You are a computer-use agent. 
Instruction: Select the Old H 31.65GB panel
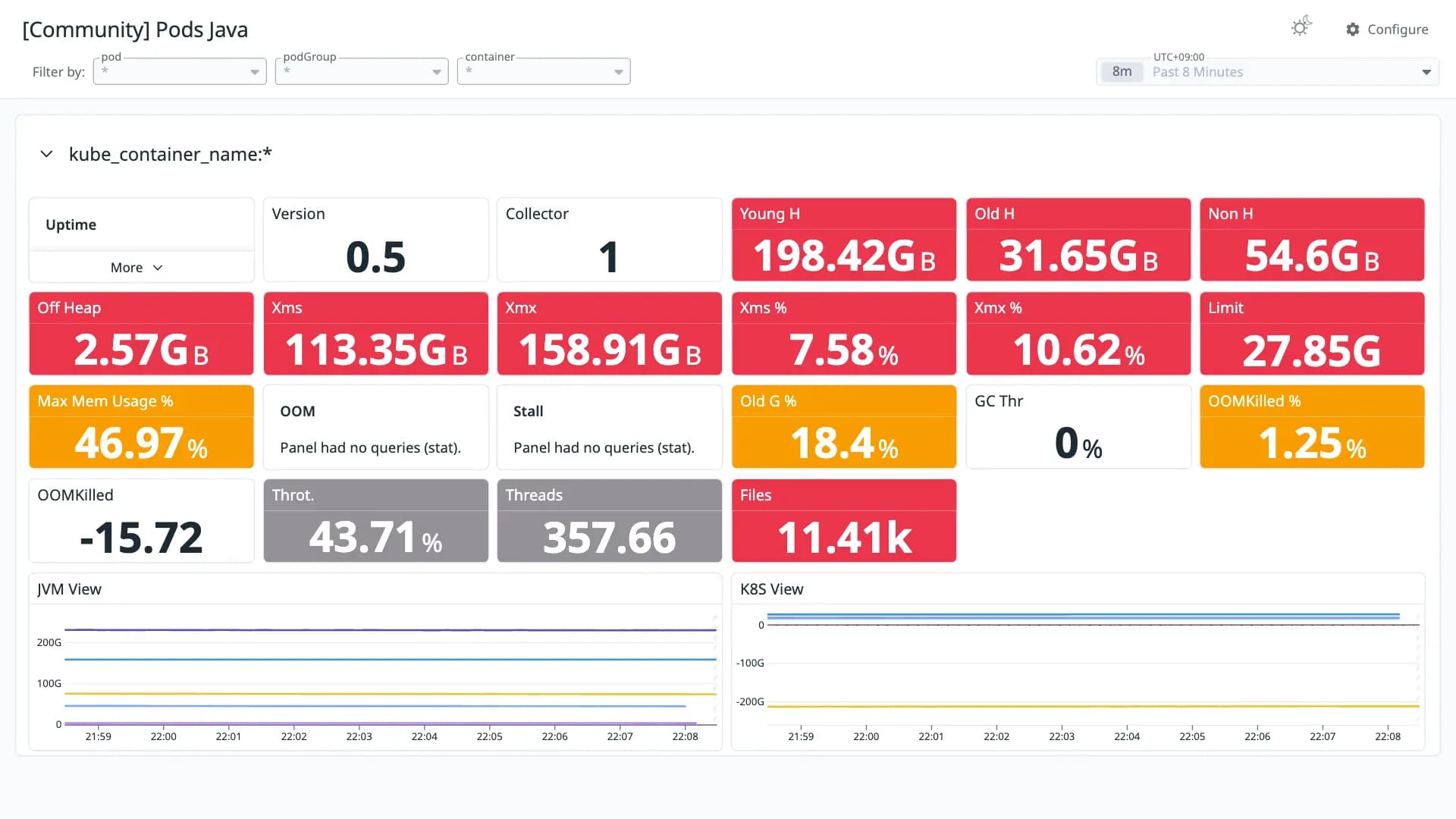click(1078, 240)
